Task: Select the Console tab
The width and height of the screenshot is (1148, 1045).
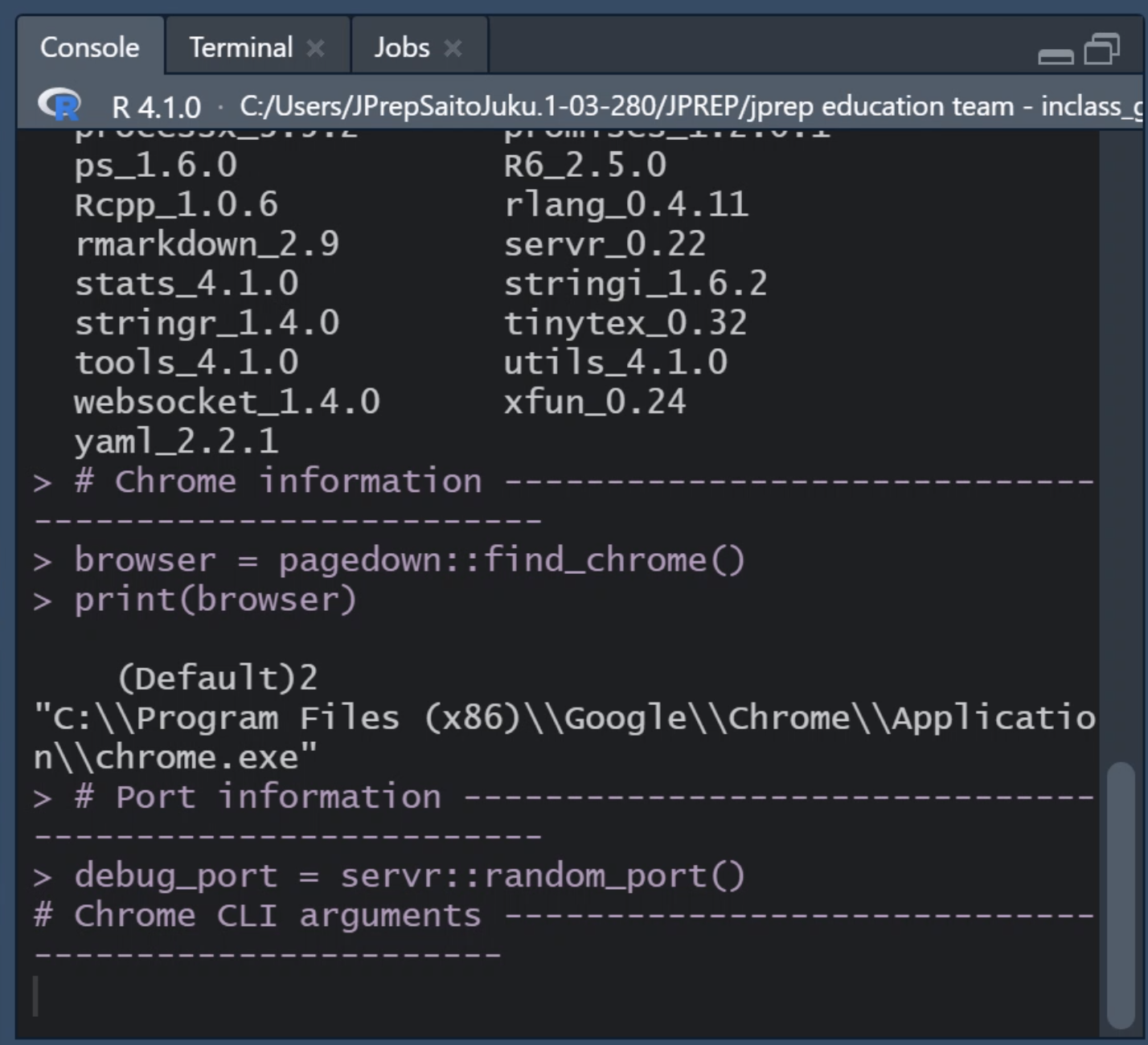Action: pyautogui.click(x=89, y=47)
